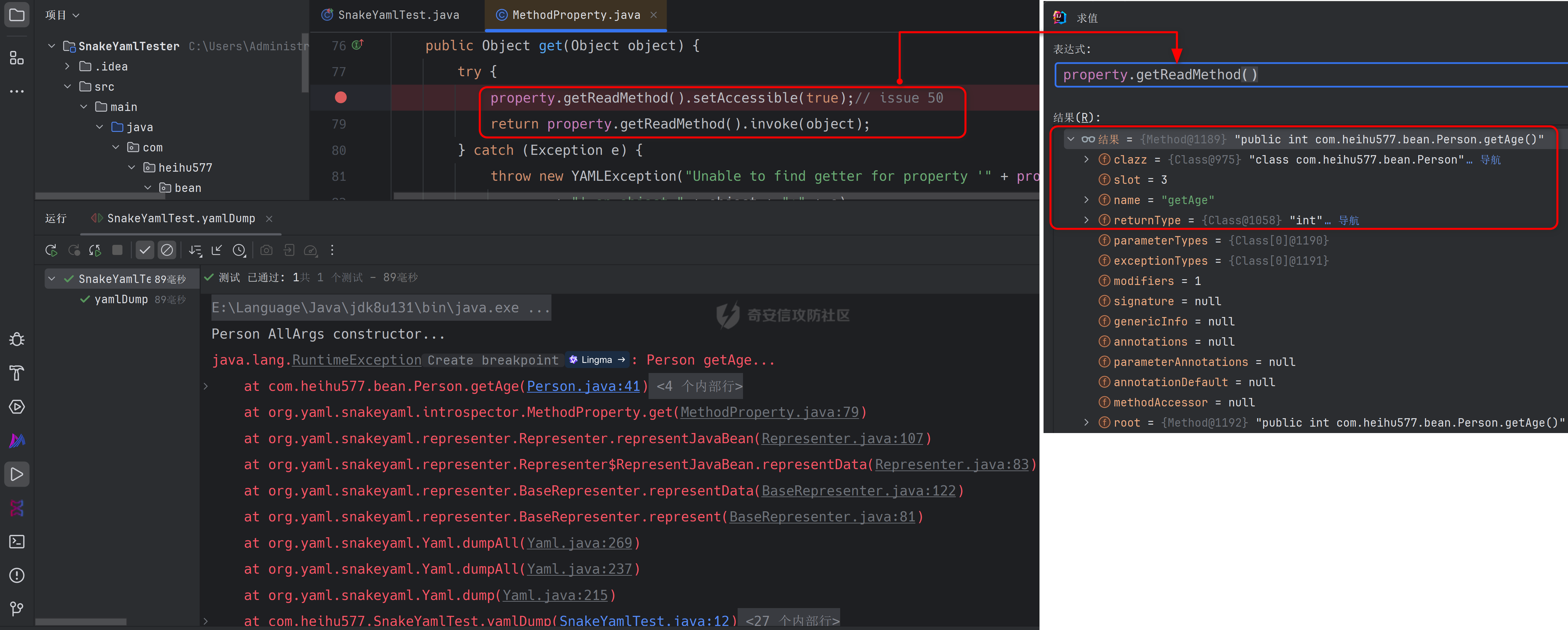The height and width of the screenshot is (630, 1568).
Task: Click the override gutter icon on line 76
Action: click(357, 45)
